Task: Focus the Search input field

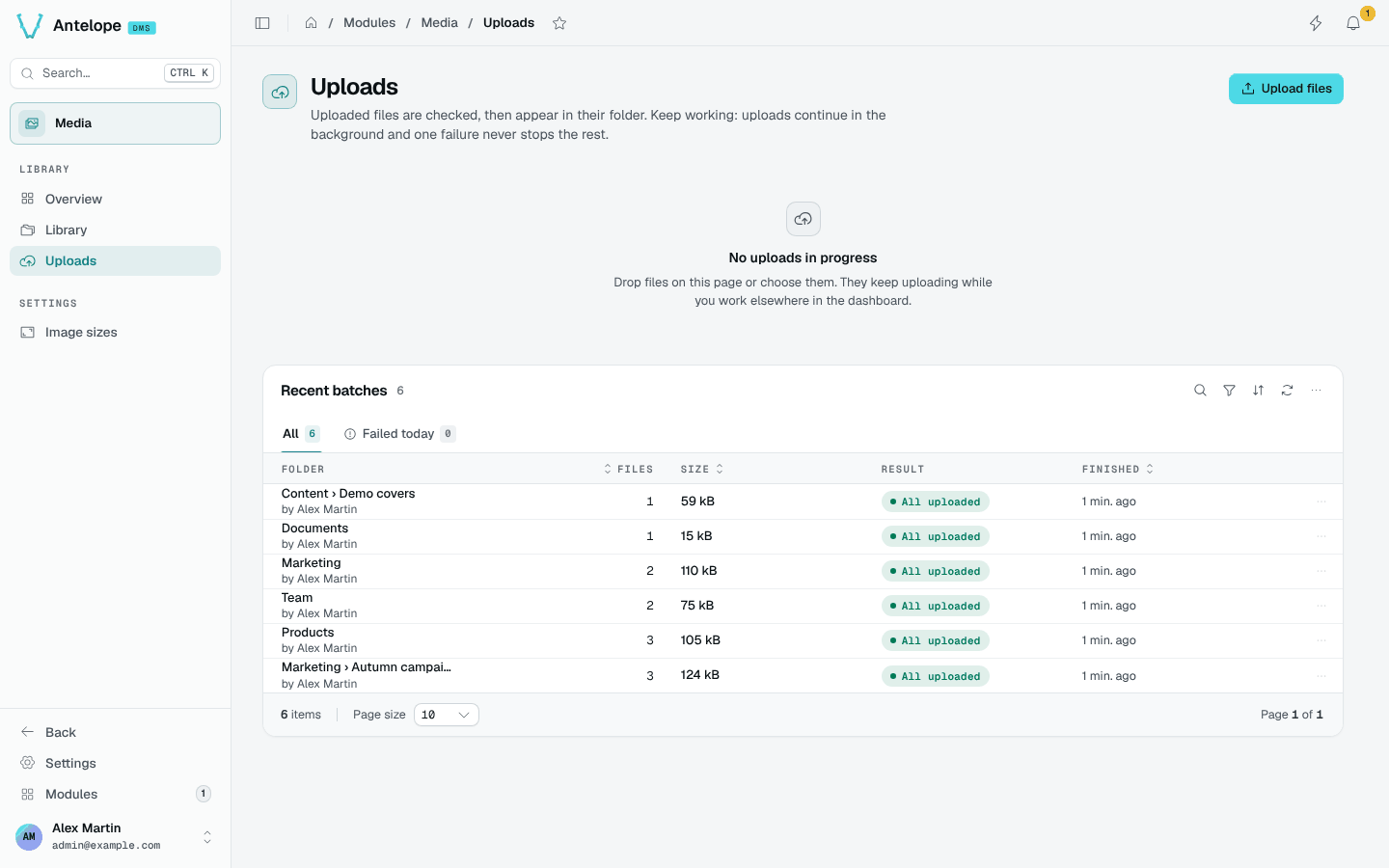Action: tap(115, 73)
